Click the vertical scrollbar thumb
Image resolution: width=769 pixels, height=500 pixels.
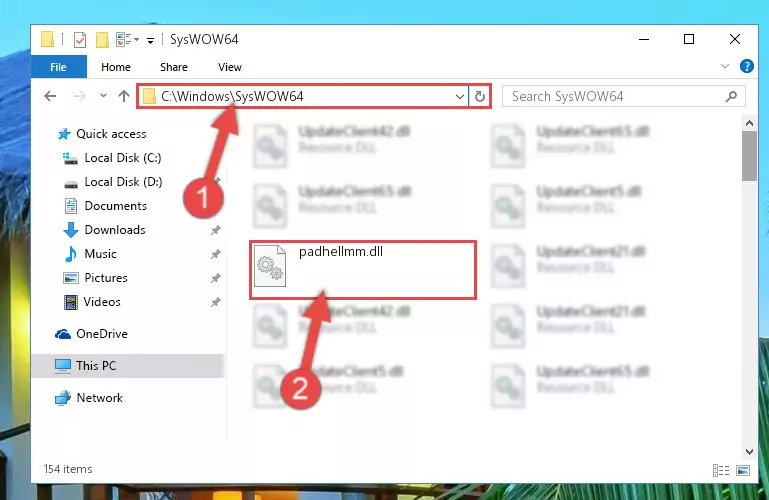click(x=749, y=156)
